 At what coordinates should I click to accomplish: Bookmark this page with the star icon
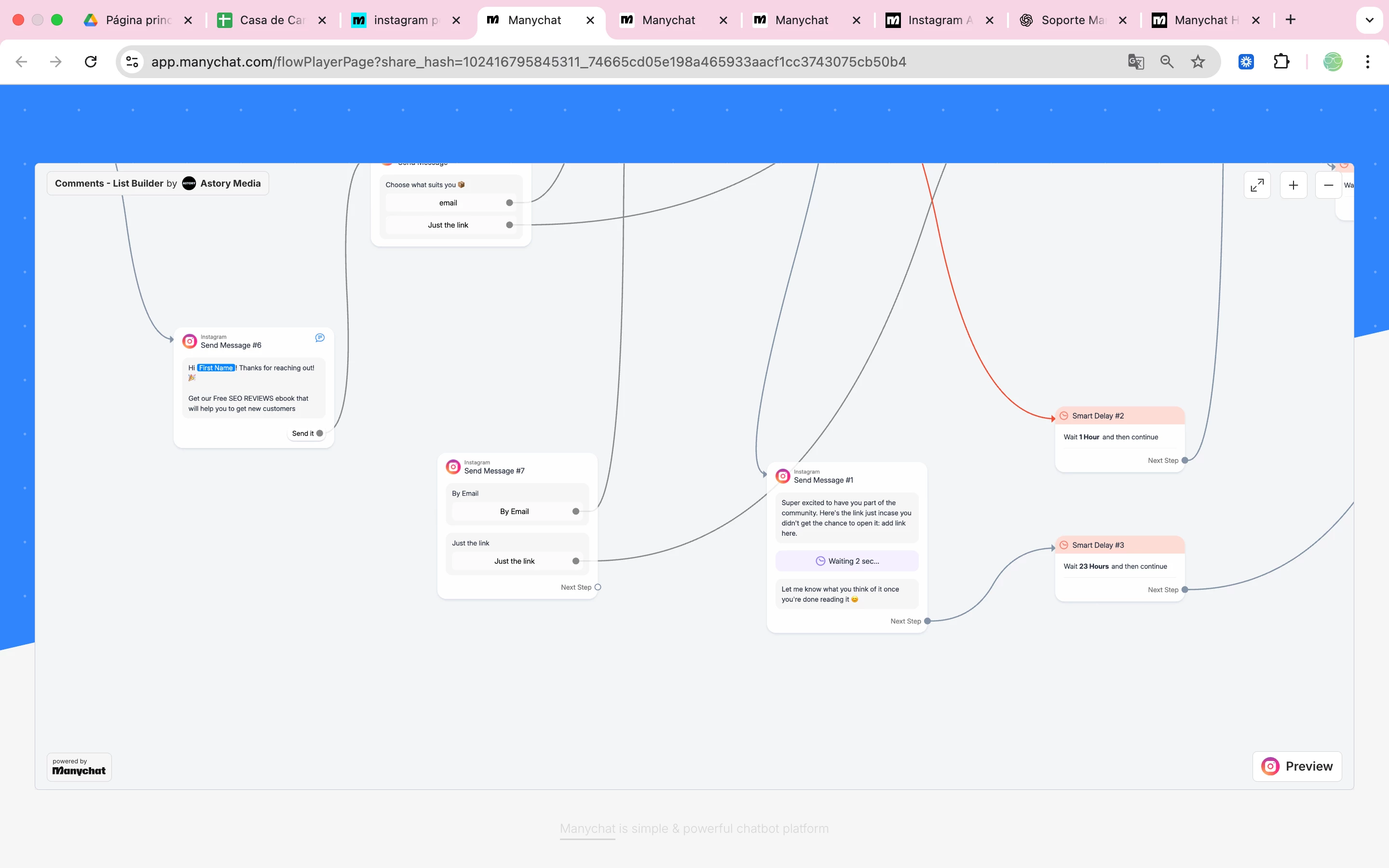coord(1198,61)
